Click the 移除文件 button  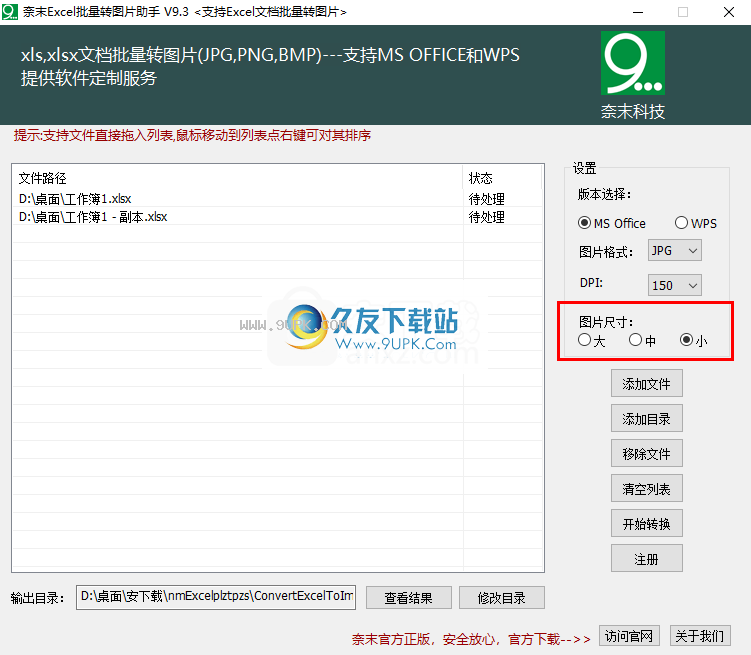click(x=647, y=453)
